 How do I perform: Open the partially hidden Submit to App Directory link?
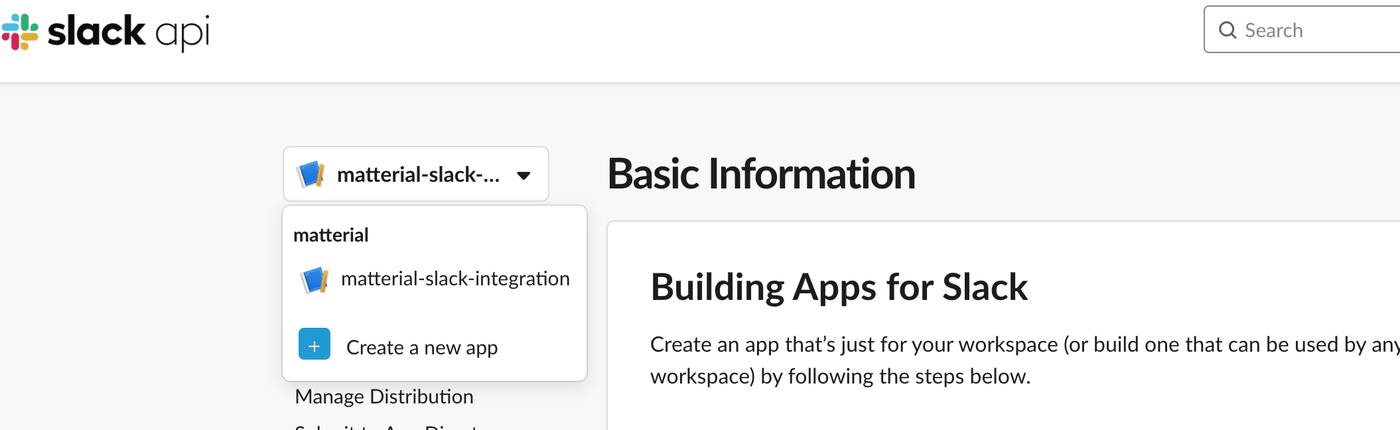[390, 427]
